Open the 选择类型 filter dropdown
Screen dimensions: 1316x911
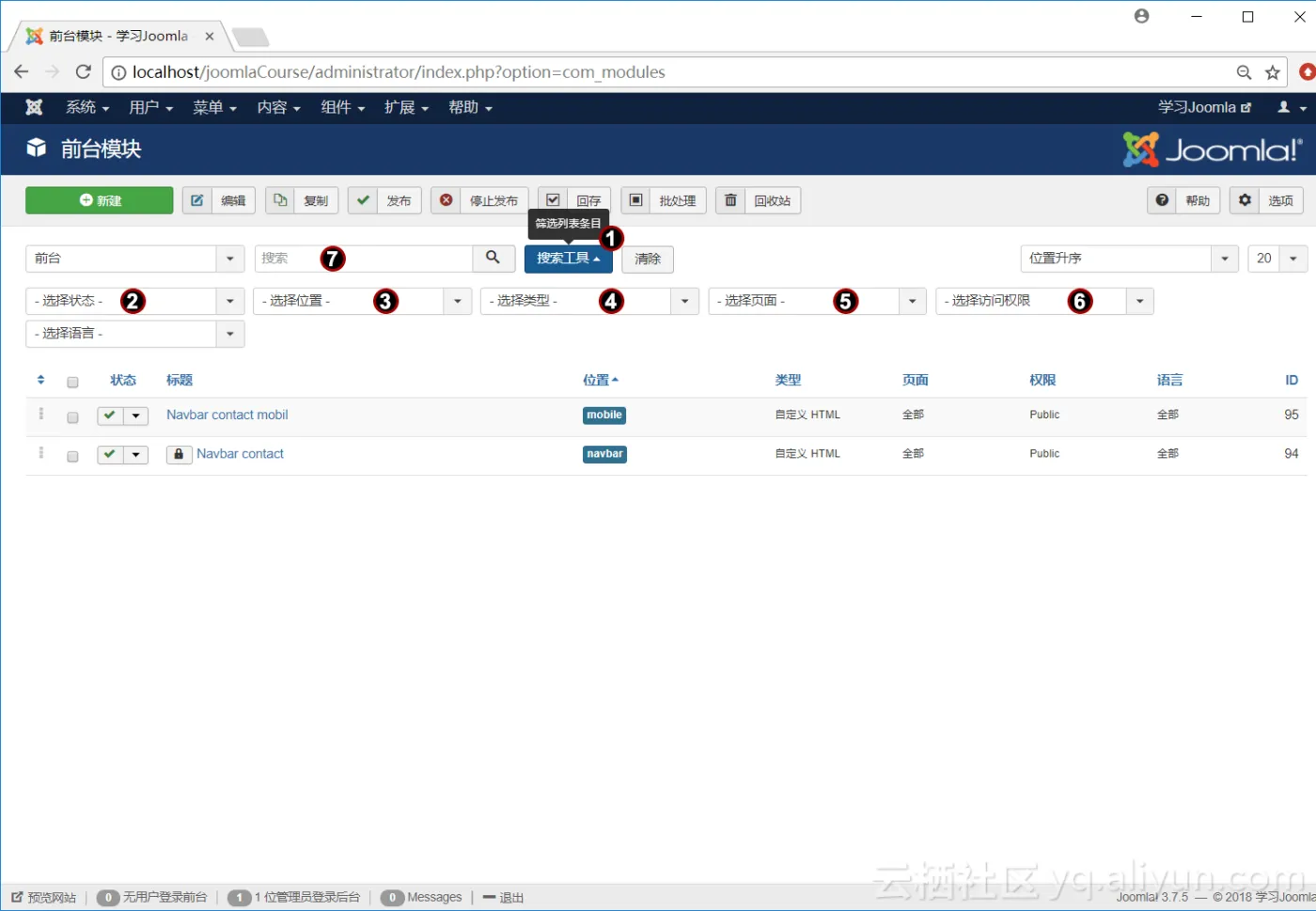589,301
